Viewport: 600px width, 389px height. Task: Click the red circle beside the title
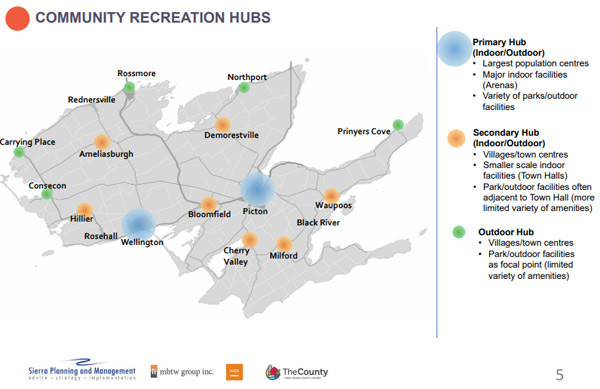click(17, 18)
